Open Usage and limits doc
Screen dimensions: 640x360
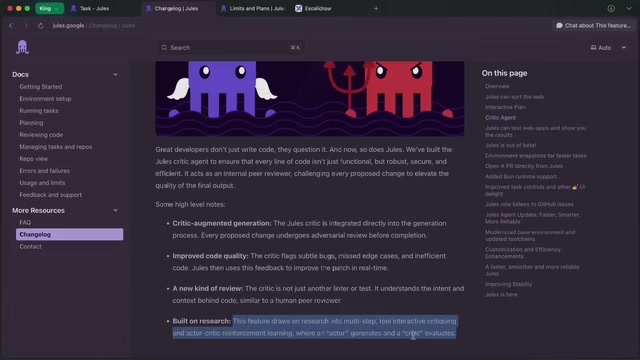[x=42, y=183]
